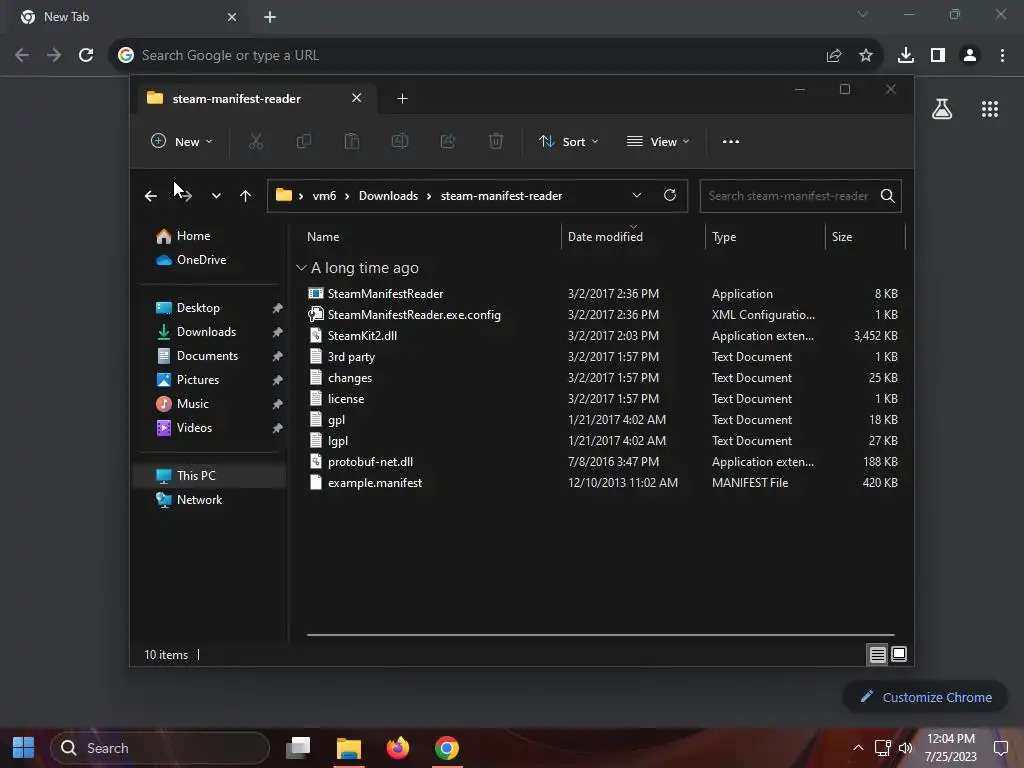Add a new Explorer tab
This screenshot has width=1024, height=768.
pos(402,99)
